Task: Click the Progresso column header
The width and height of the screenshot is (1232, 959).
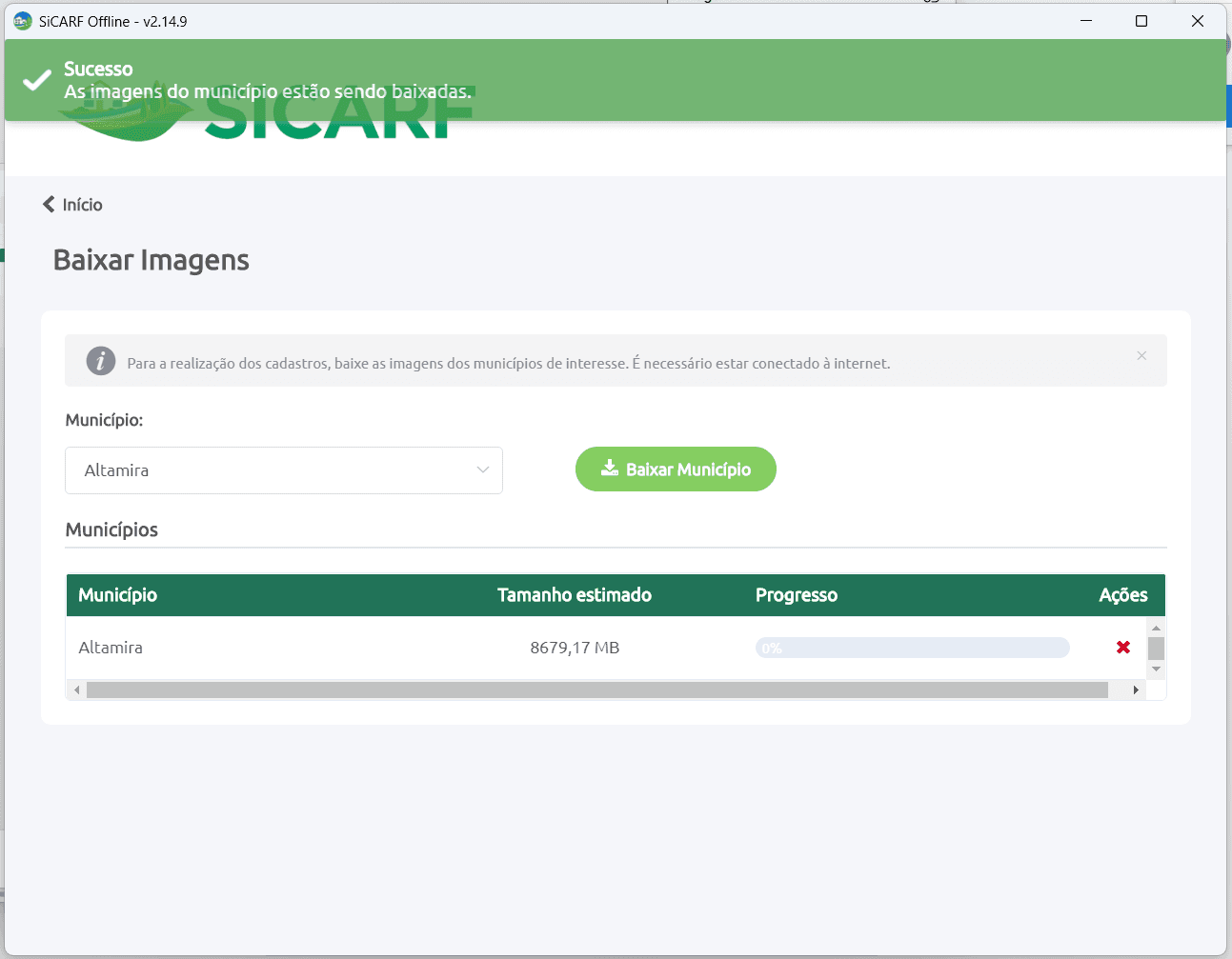Action: 797,595
